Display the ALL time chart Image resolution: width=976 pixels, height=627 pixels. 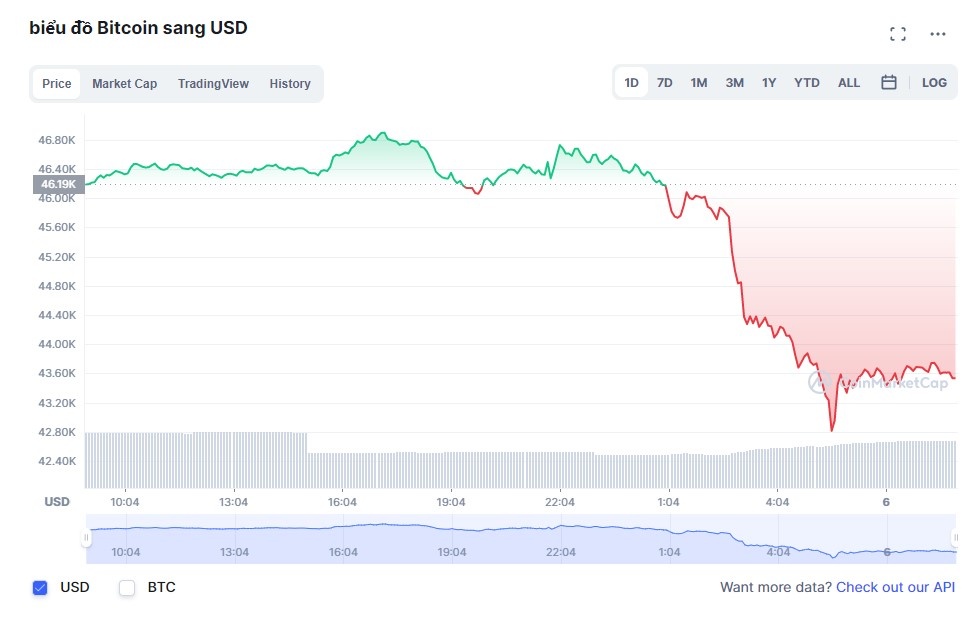[x=848, y=83]
